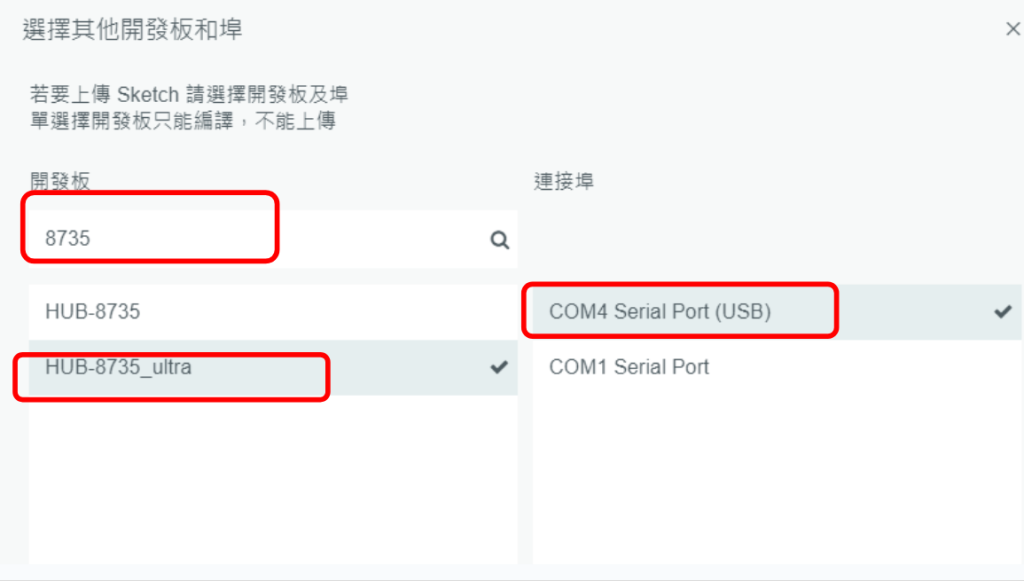This screenshot has height=581, width=1024.
Task: Click the dialog title 選擇其他開發板和埠
Action: tap(133, 29)
